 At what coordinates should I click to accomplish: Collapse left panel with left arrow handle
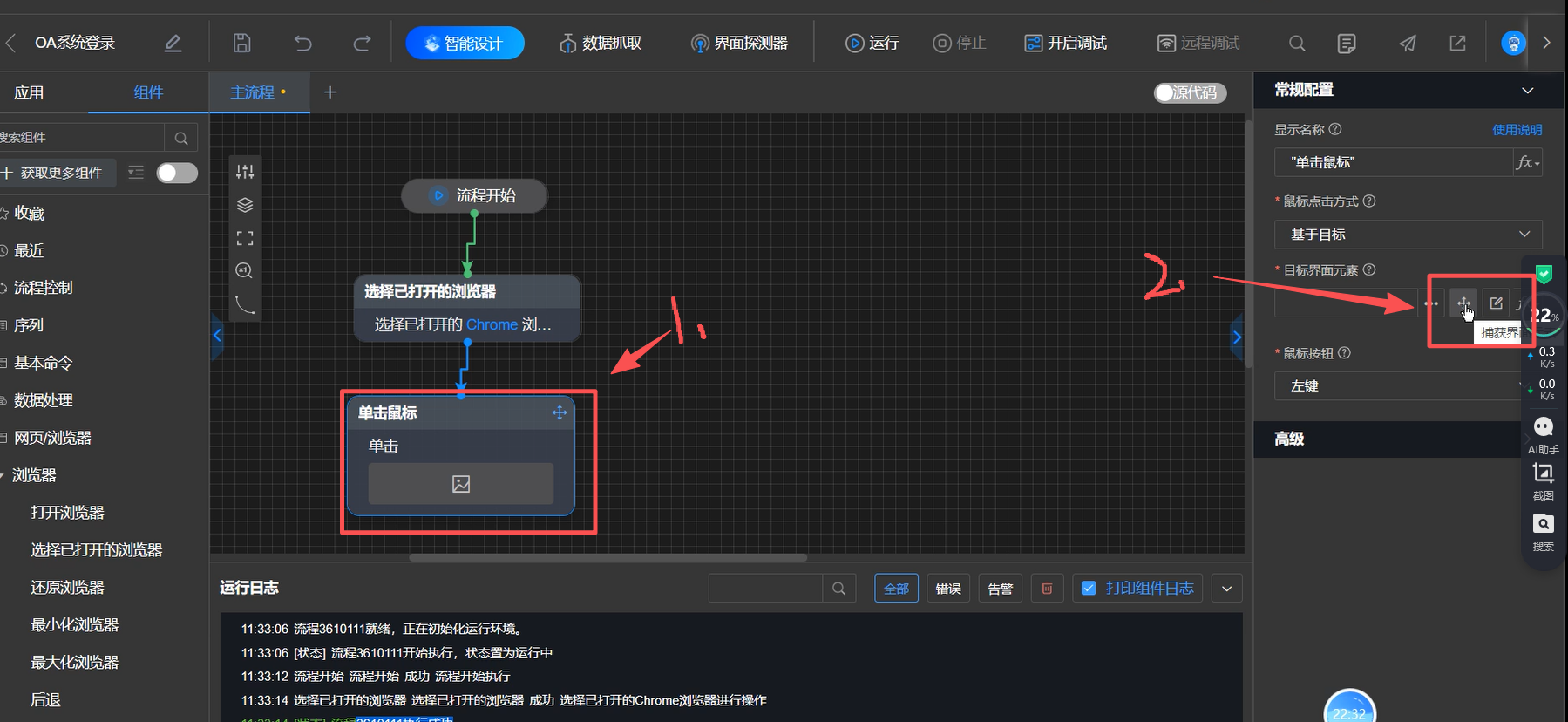[x=217, y=336]
